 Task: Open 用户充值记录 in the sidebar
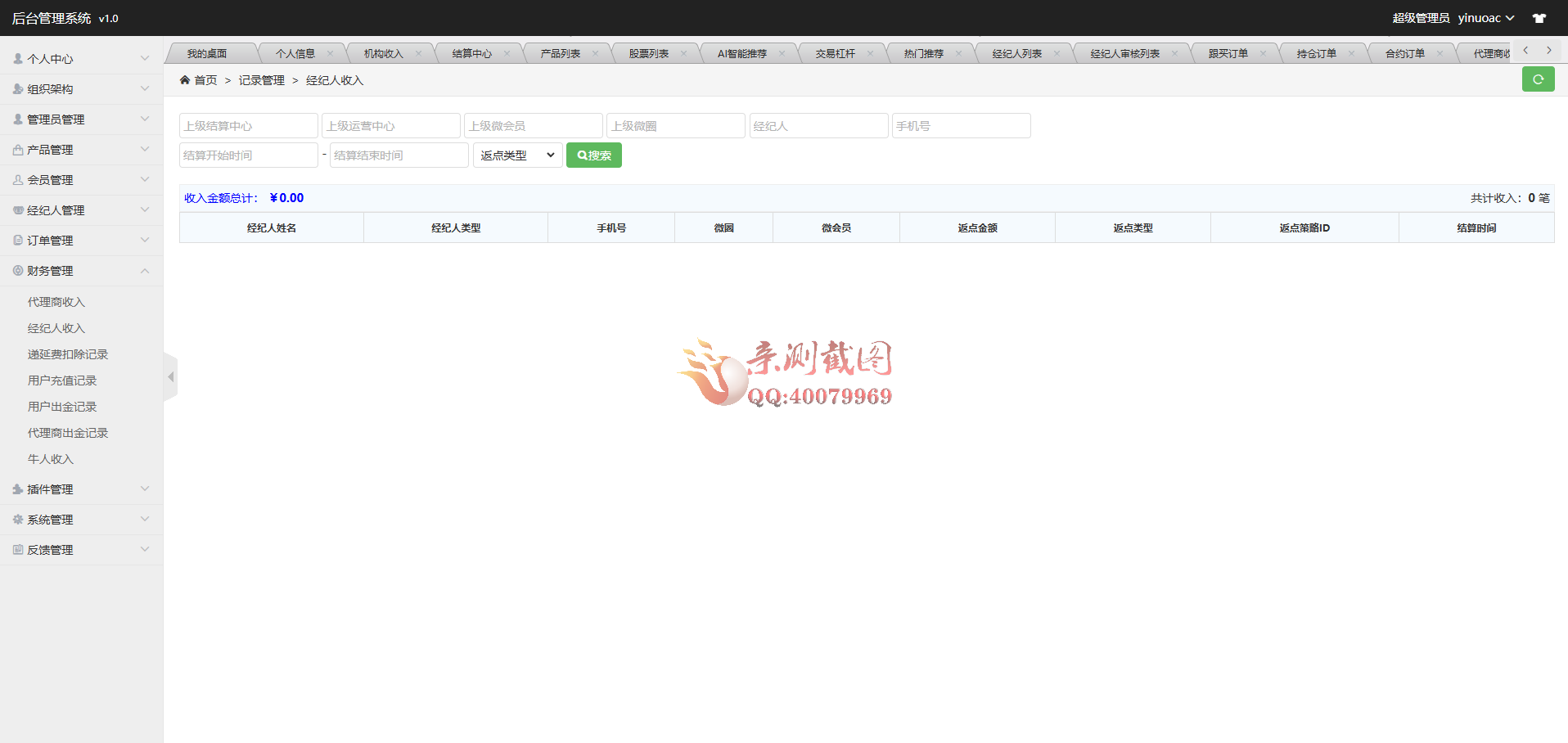coord(62,381)
